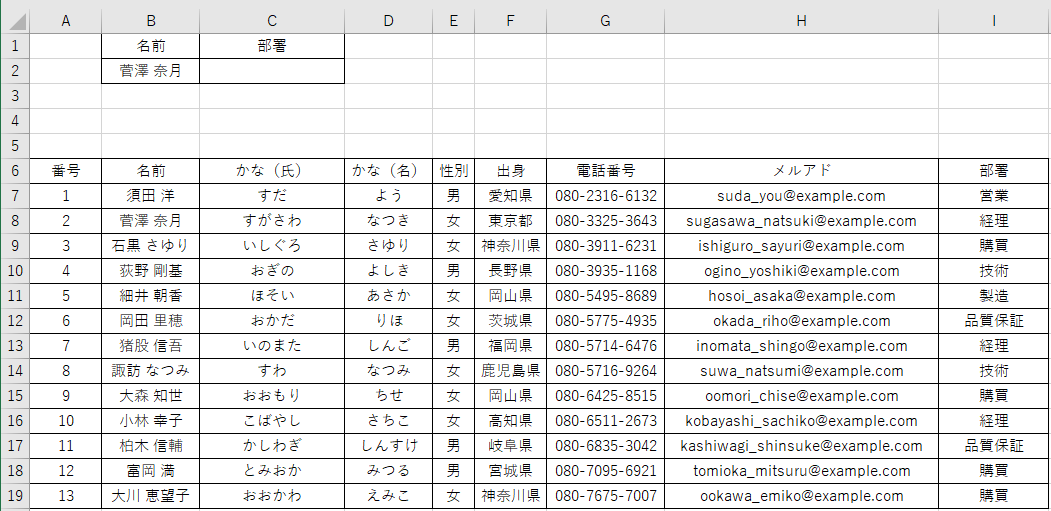Viewport: 1051px width, 511px height.
Task: Select email okada_riho@example.com
Action: pos(802,321)
